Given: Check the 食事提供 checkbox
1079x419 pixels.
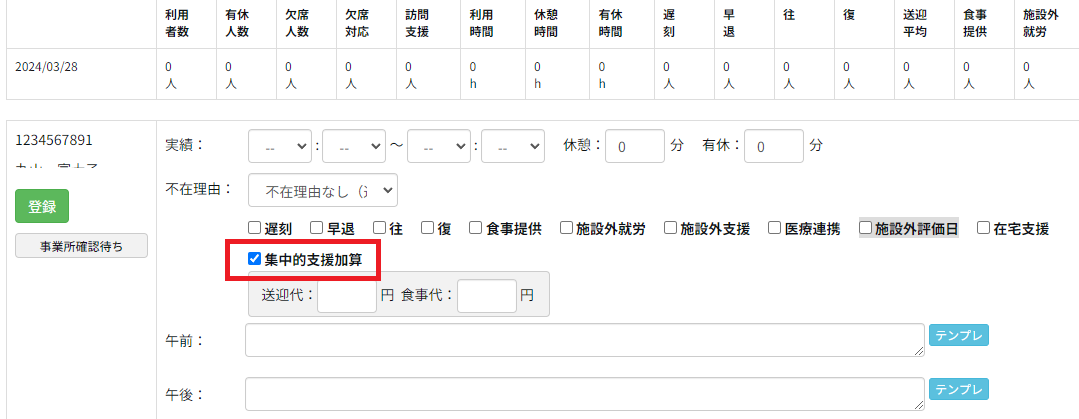Looking at the screenshot, I should pyautogui.click(x=476, y=228).
